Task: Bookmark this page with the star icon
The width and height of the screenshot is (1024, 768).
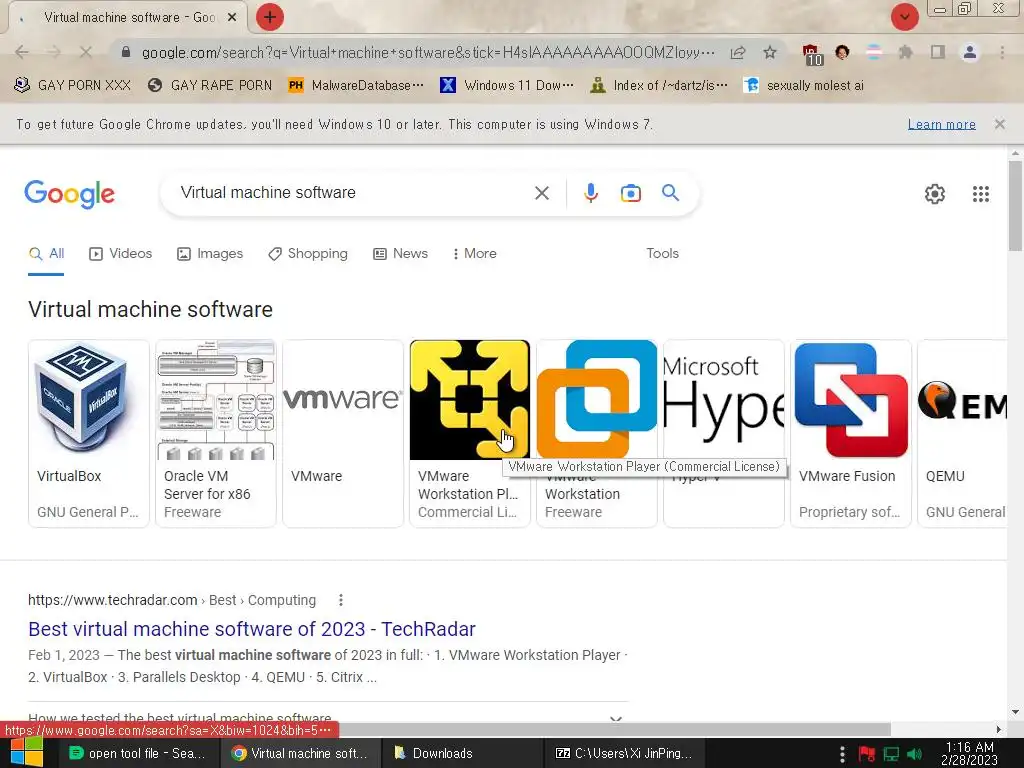Action: [x=770, y=52]
